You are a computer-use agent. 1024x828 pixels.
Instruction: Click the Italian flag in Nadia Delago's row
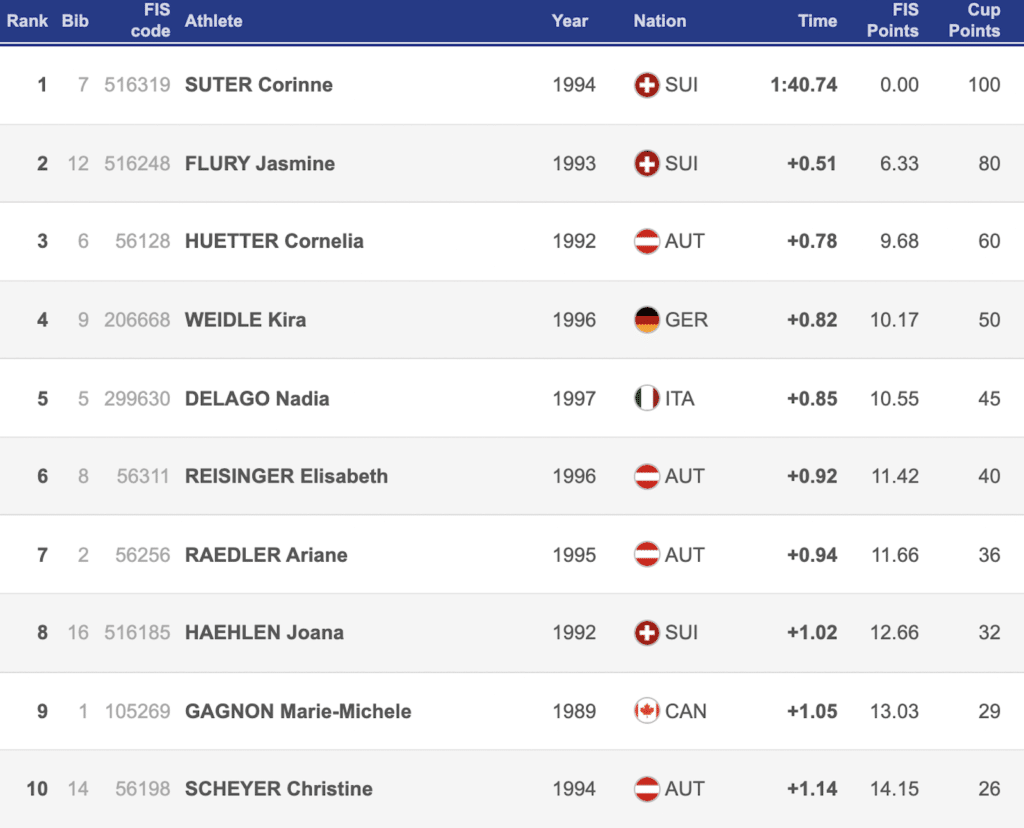[x=646, y=398]
